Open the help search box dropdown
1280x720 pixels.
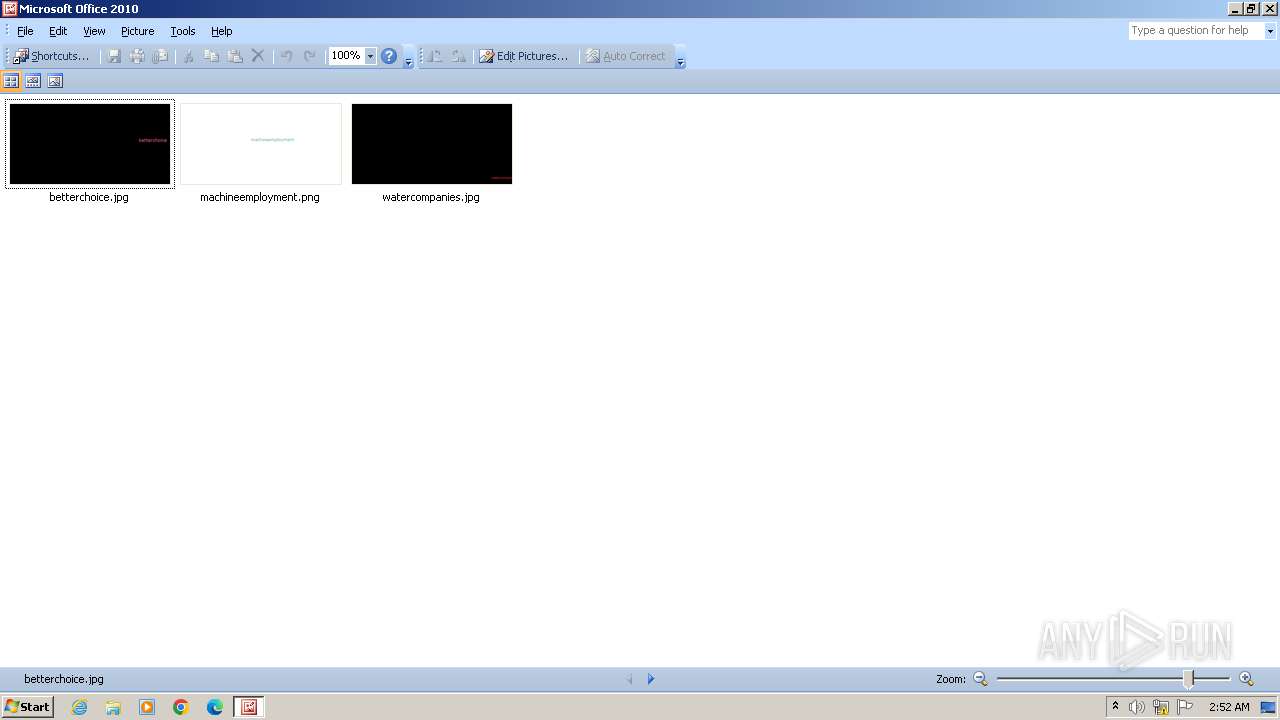[x=1271, y=31]
